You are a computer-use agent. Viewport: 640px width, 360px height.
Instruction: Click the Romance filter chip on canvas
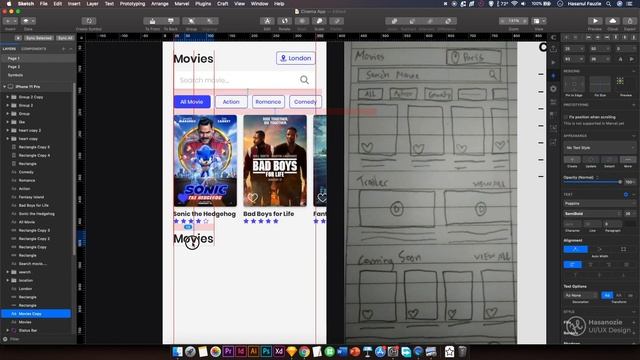(268, 102)
